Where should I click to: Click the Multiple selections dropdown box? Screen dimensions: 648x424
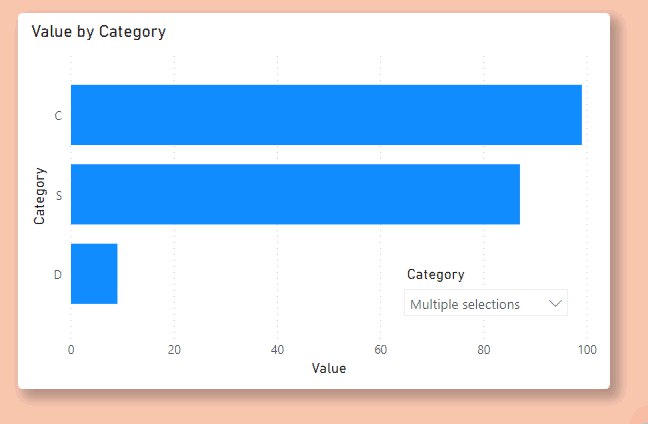pos(486,303)
